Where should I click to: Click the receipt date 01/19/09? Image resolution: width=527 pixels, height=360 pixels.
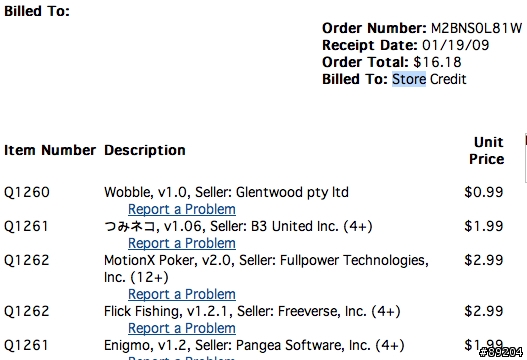click(x=455, y=45)
